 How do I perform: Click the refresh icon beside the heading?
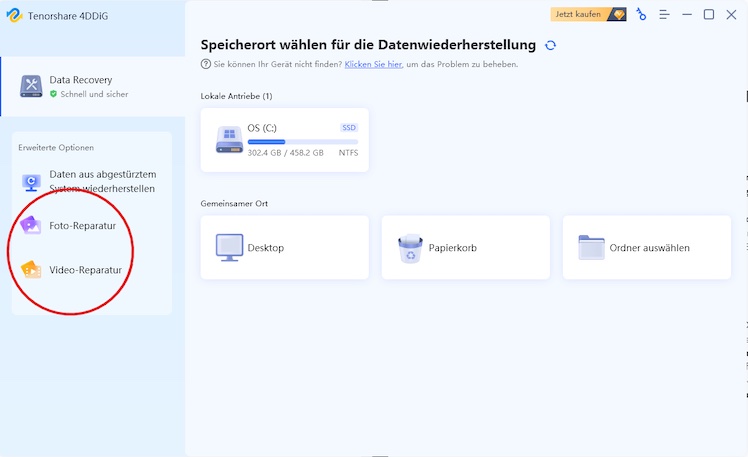coord(550,46)
